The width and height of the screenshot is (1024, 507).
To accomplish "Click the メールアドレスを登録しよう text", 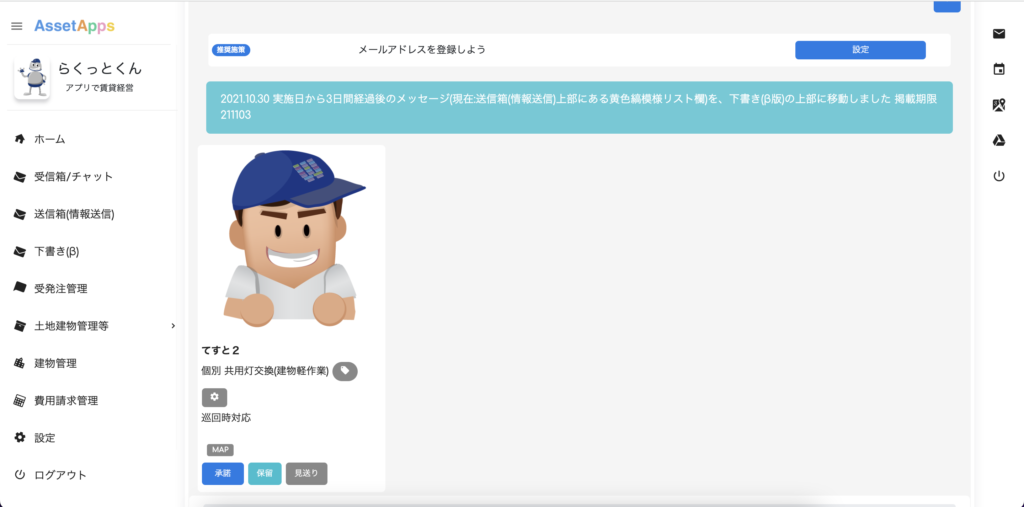I will pyautogui.click(x=422, y=50).
